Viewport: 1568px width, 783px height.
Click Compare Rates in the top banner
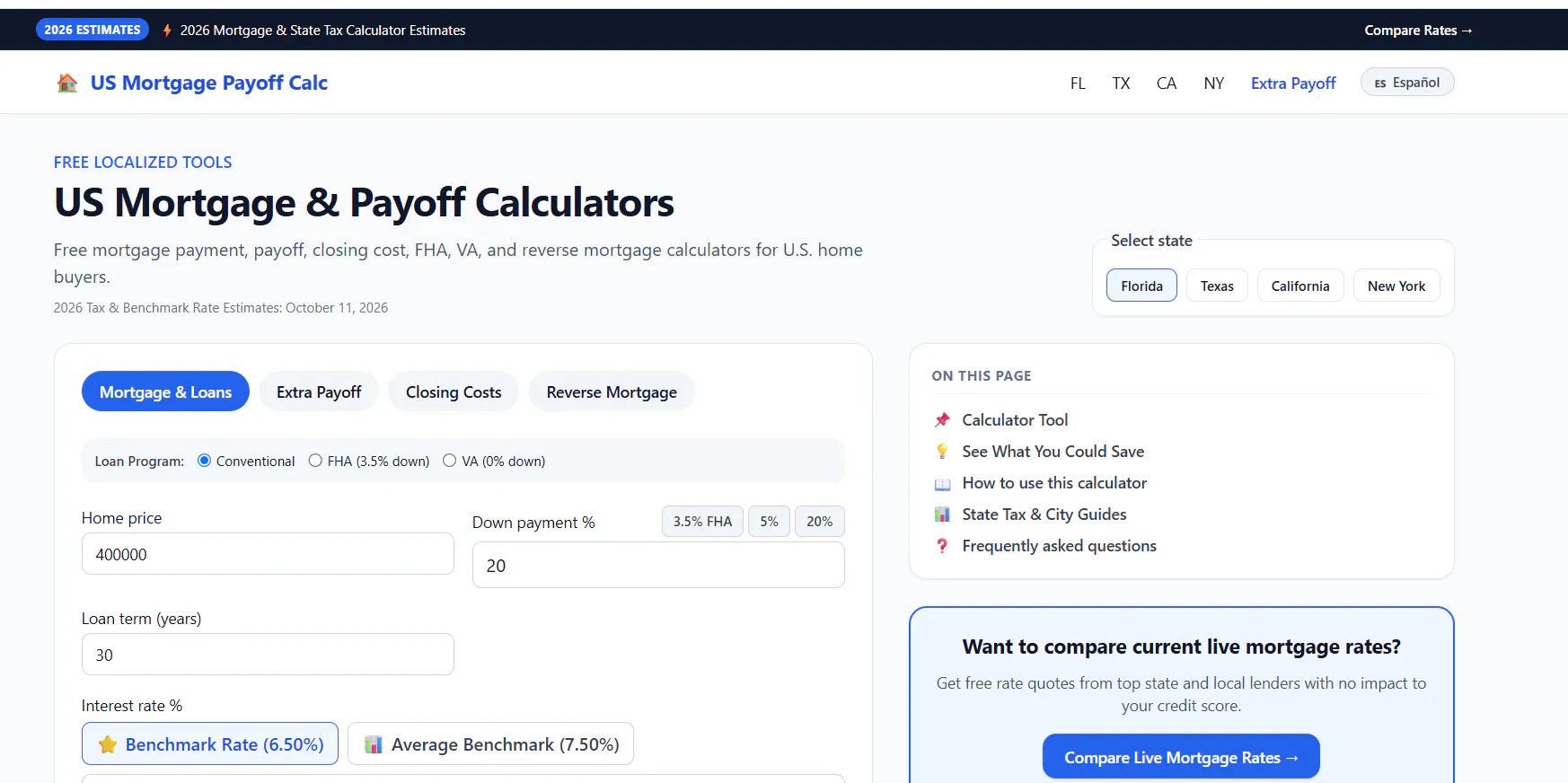tap(1418, 31)
